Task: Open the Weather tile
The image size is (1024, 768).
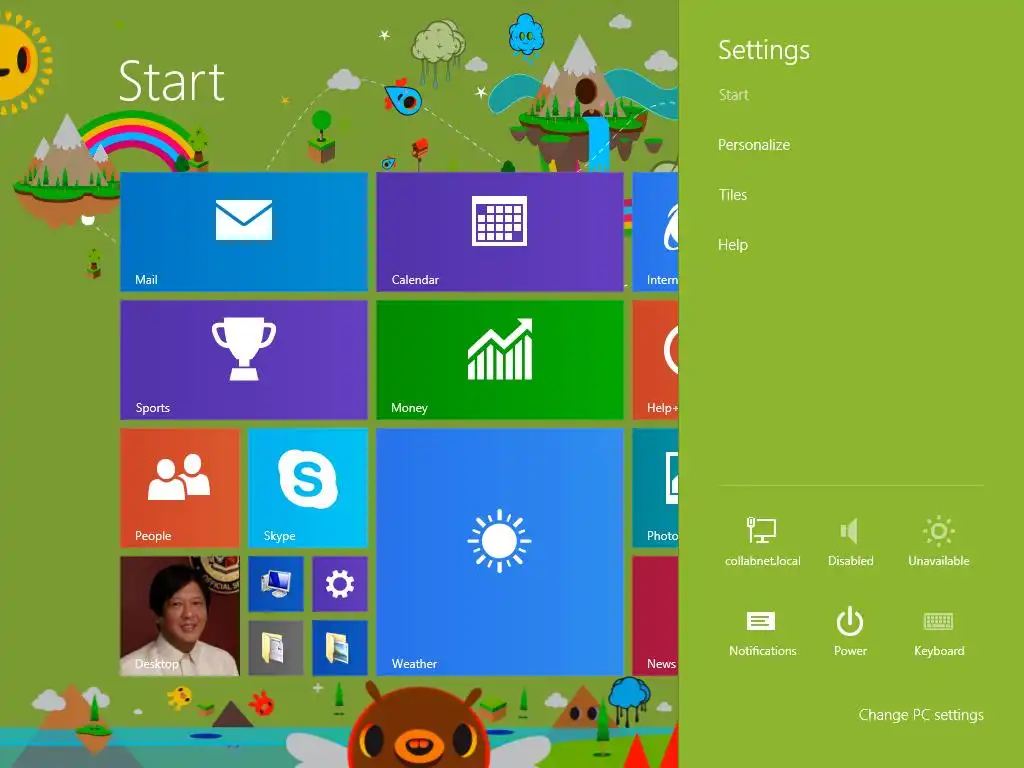Action: (500, 552)
